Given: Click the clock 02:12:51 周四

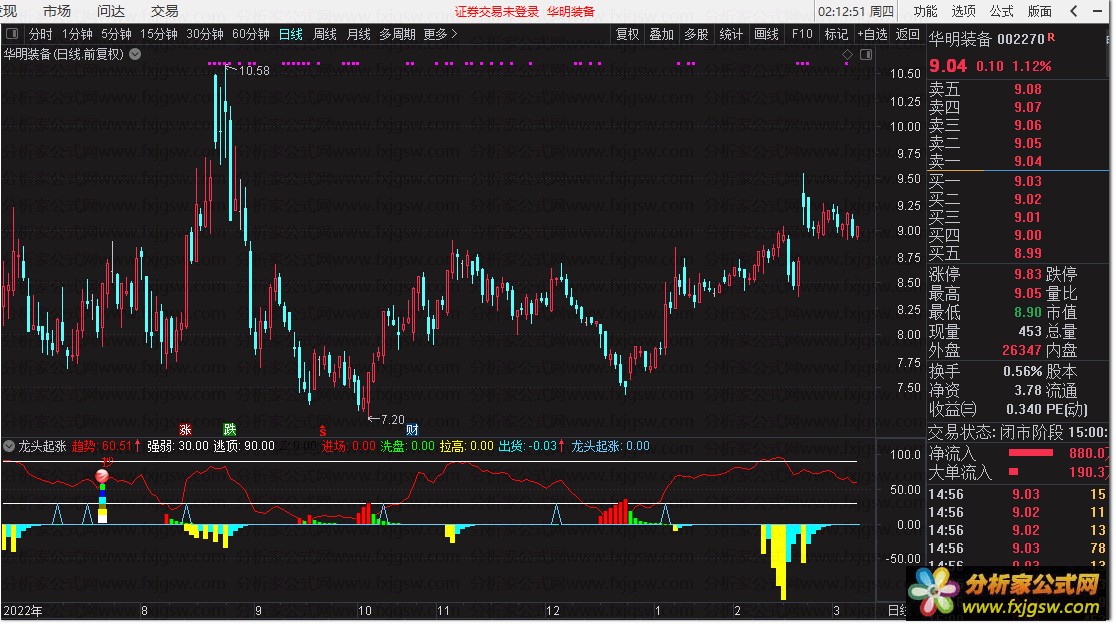Looking at the screenshot, I should [856, 11].
